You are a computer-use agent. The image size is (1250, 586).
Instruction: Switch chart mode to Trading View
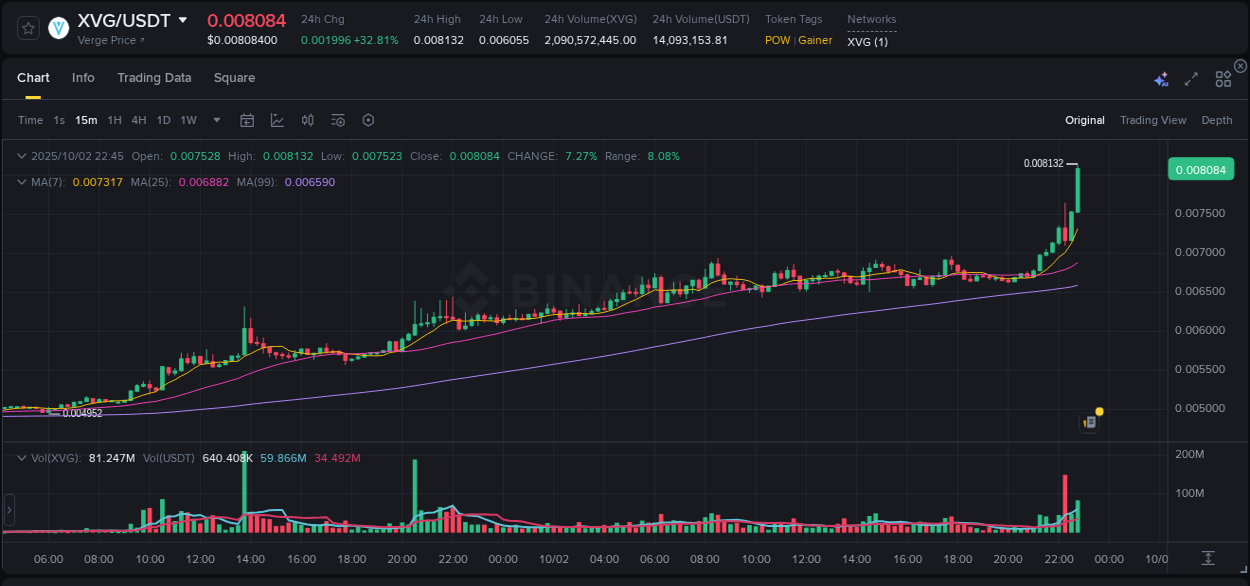point(1152,119)
